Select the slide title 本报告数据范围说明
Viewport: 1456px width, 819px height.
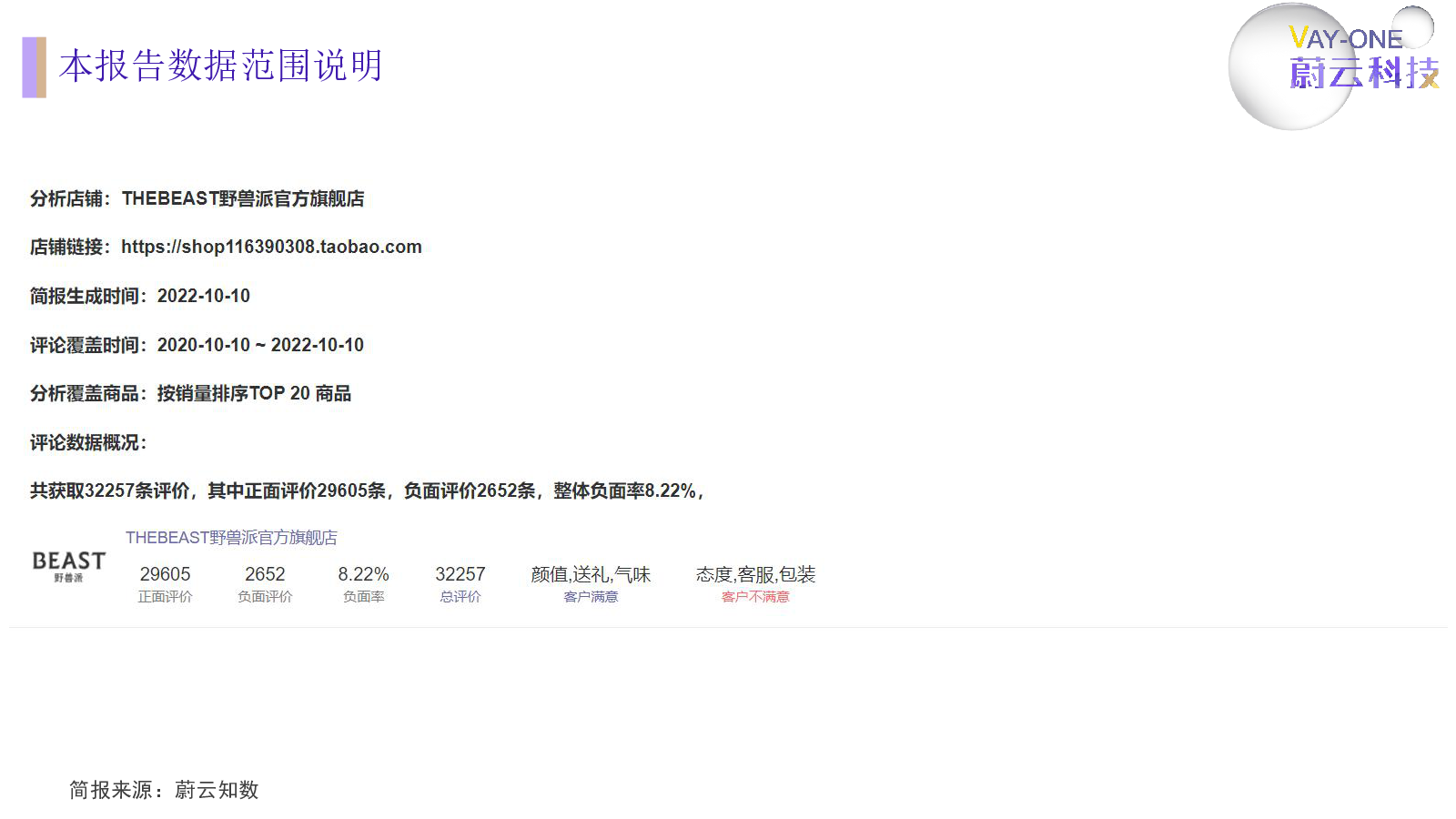(x=221, y=66)
